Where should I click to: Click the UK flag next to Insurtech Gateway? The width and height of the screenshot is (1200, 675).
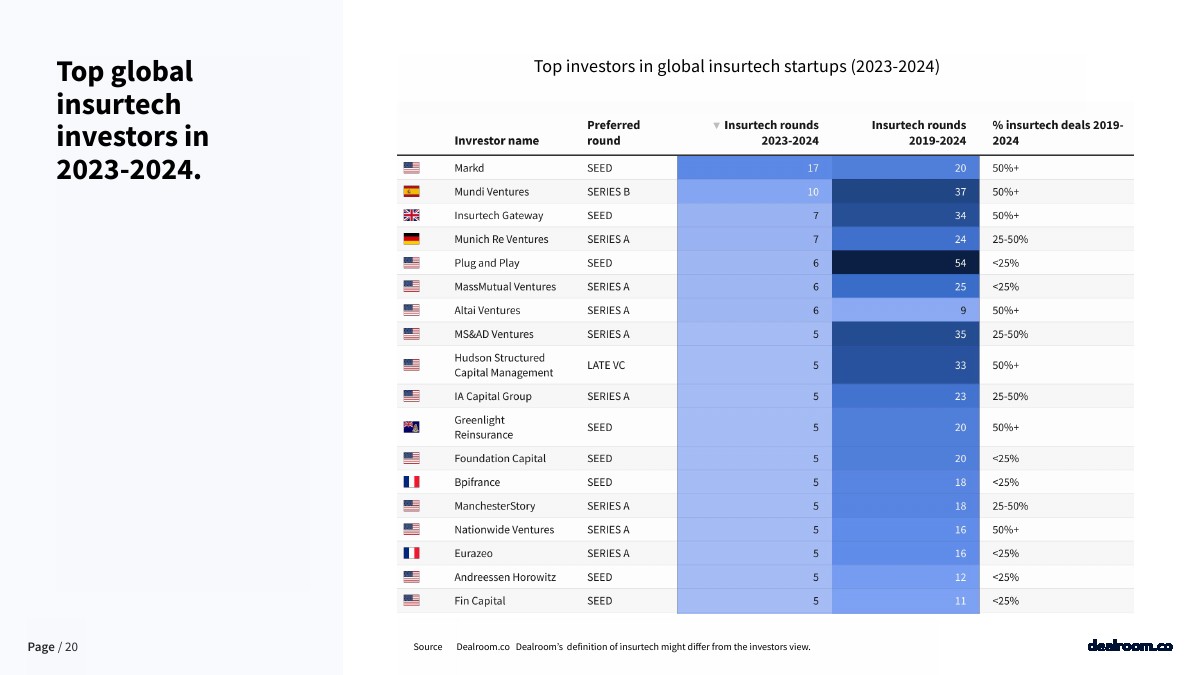pyautogui.click(x=411, y=215)
